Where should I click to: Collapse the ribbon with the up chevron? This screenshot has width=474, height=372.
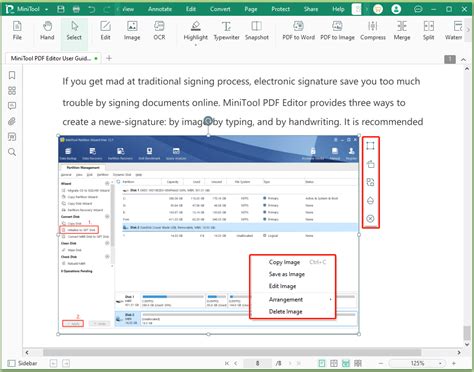click(463, 59)
